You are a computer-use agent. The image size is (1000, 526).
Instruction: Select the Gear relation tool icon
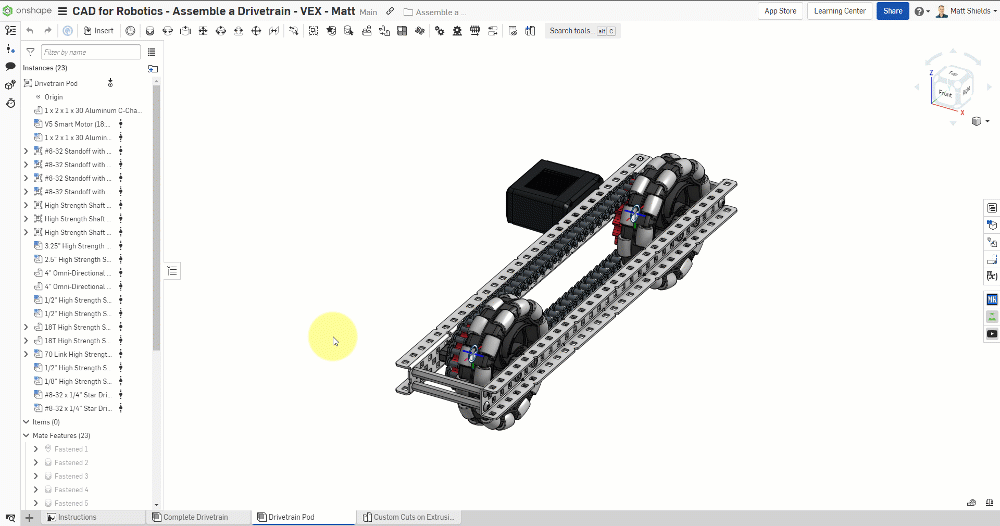439,31
